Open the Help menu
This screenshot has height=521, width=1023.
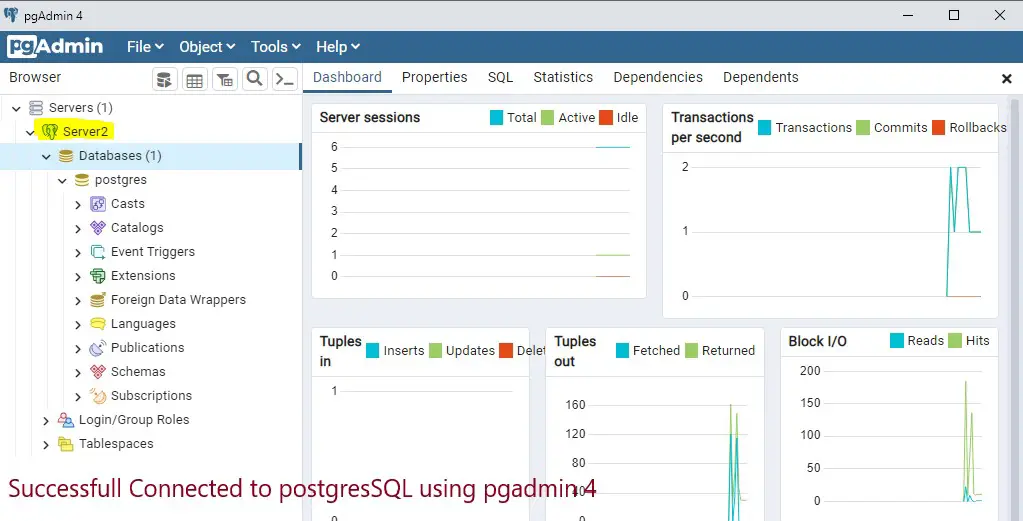coord(337,47)
